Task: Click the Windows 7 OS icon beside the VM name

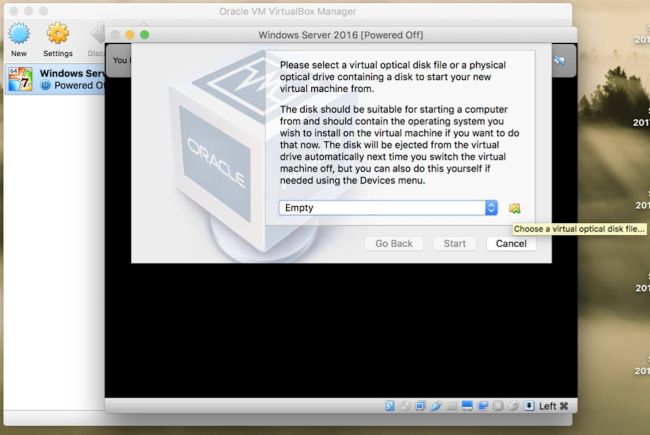Action: [20, 79]
